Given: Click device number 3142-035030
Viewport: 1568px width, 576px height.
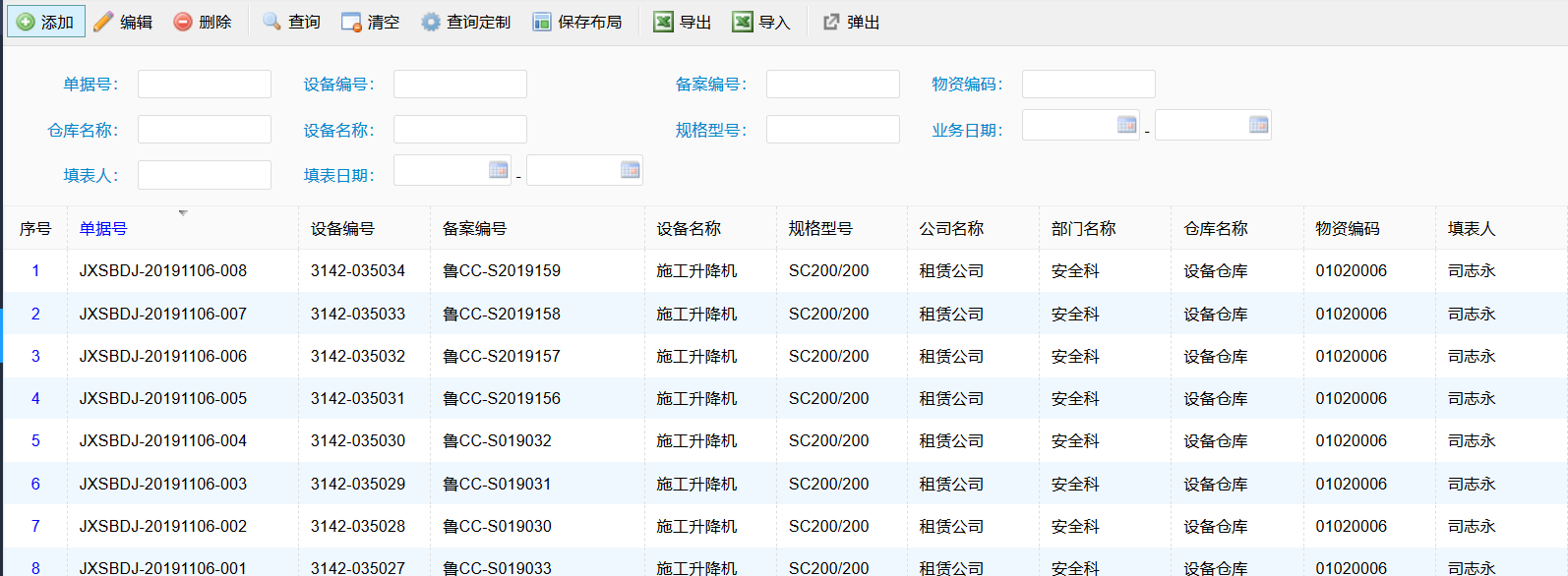Looking at the screenshot, I should [358, 440].
